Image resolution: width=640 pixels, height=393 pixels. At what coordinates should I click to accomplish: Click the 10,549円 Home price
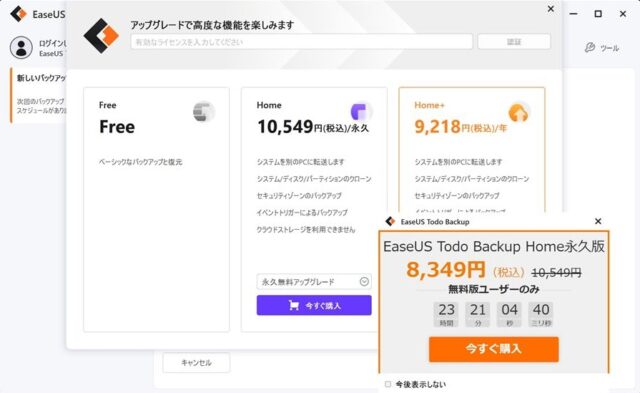pos(313,127)
